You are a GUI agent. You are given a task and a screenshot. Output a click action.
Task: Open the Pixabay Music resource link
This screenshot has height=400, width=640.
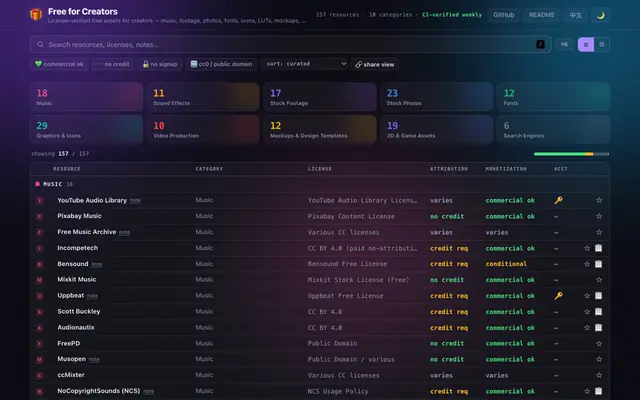(79, 216)
